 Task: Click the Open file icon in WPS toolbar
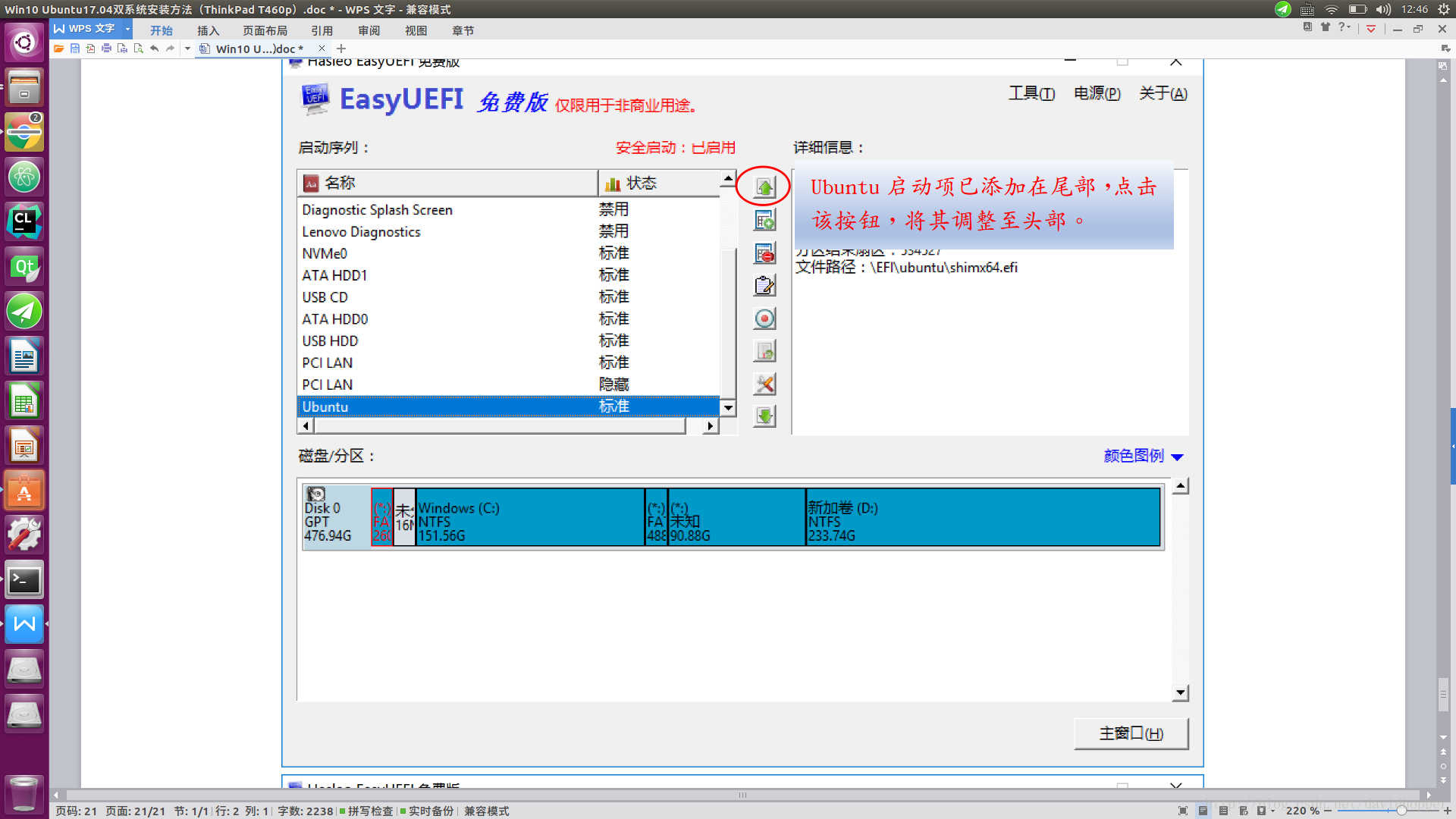[58, 49]
